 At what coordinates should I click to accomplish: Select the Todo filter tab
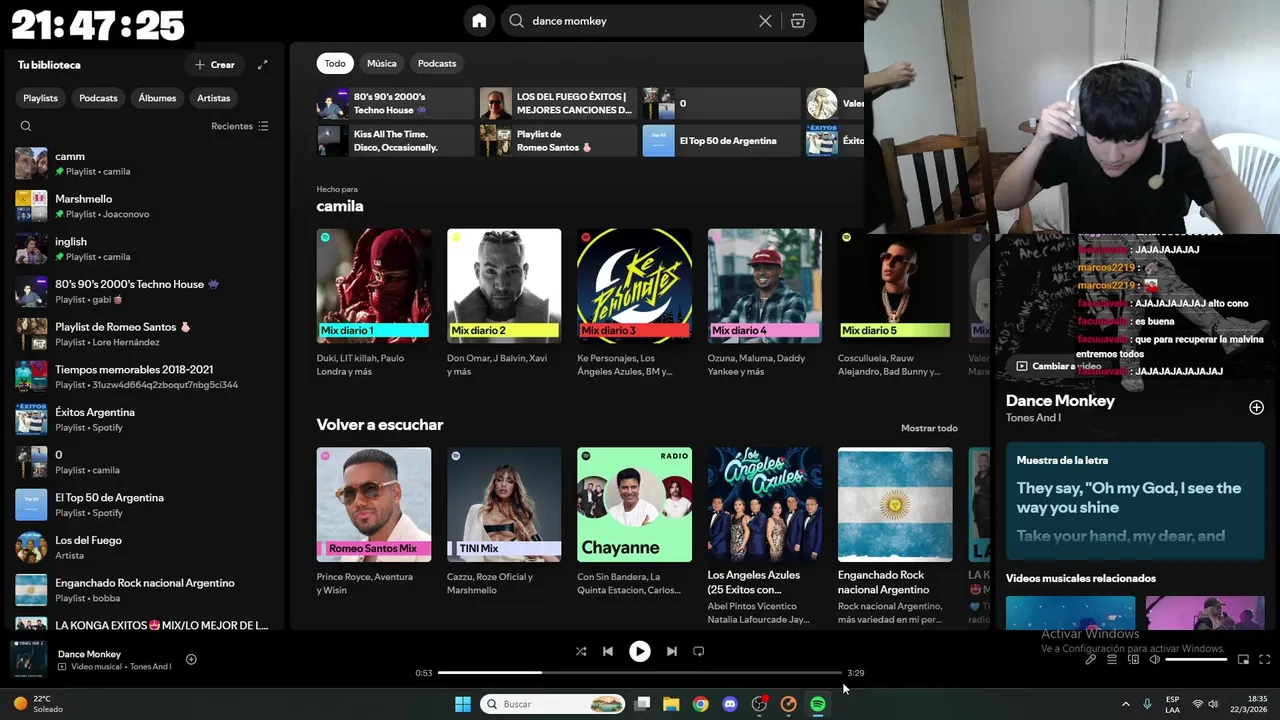[x=335, y=63]
